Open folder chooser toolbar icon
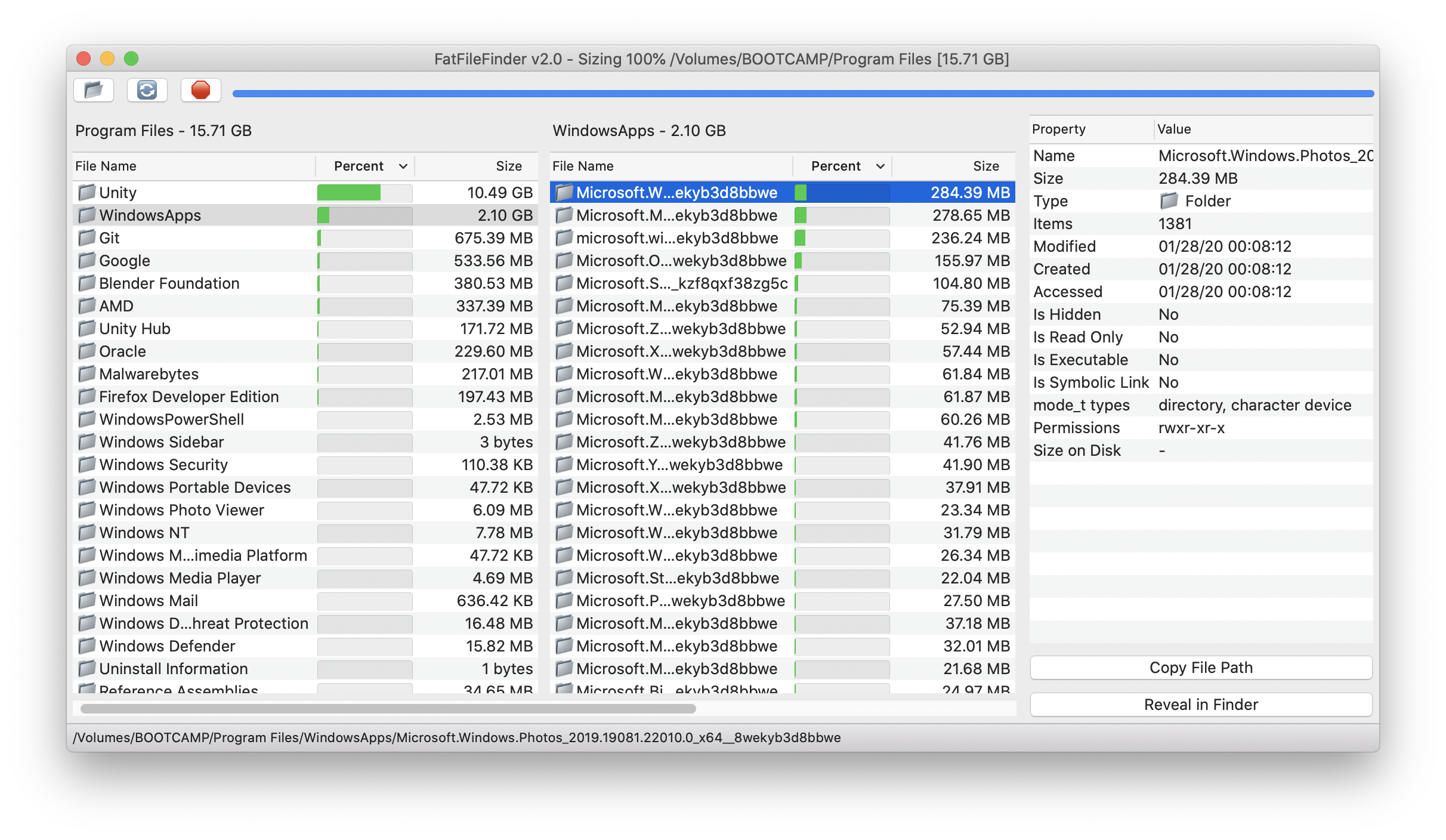This screenshot has width=1446, height=840. [x=94, y=90]
